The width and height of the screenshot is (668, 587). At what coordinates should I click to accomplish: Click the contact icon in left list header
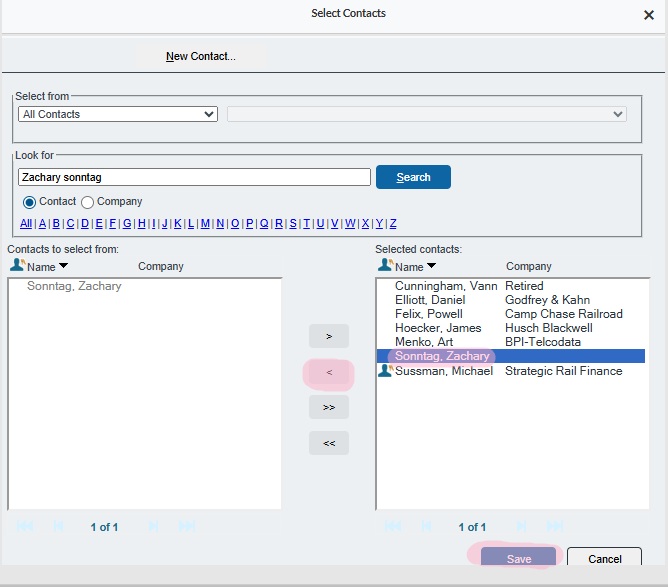point(17,266)
